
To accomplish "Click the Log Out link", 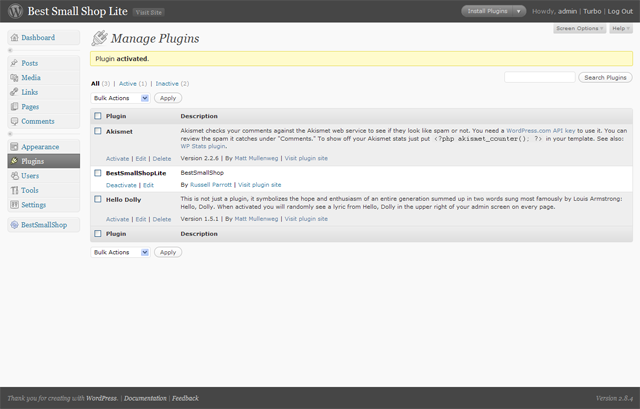I will tap(620, 11).
